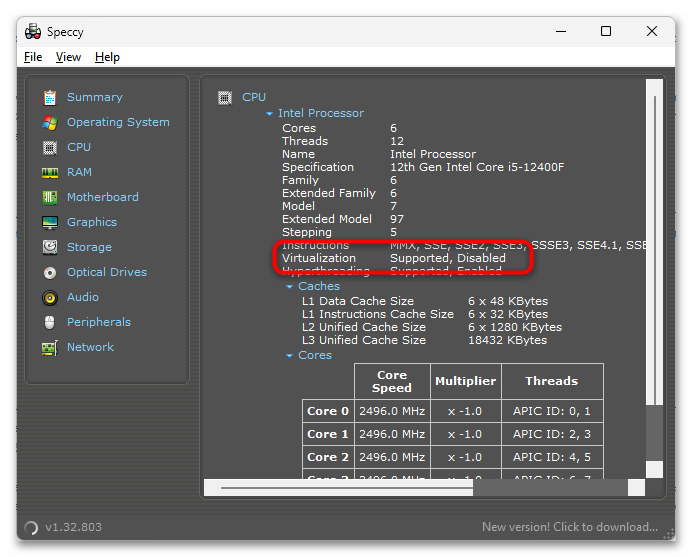Click the horizontal scrollbar right button

click(x=636, y=488)
